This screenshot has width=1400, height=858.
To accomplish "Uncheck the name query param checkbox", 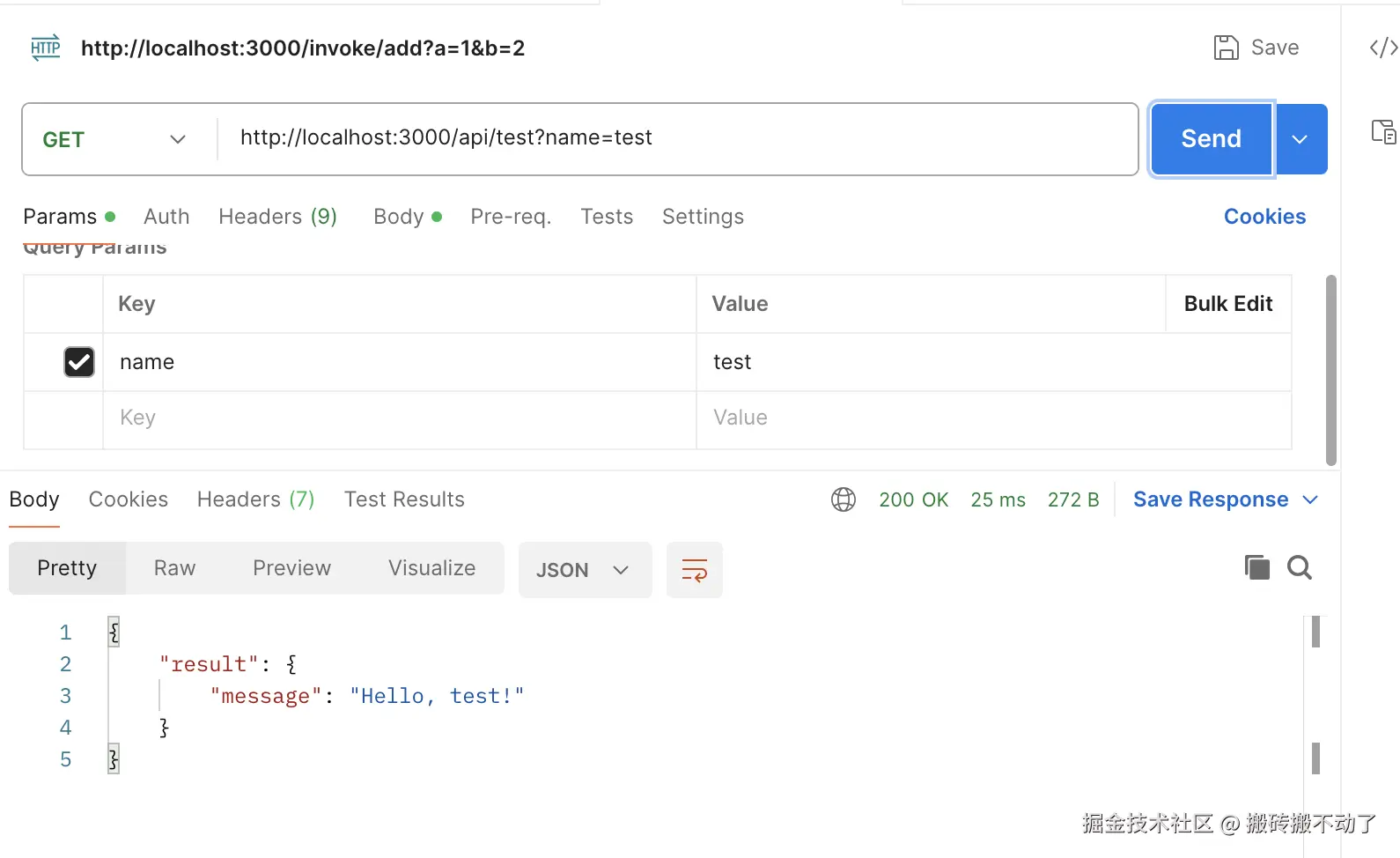I will pyautogui.click(x=79, y=362).
